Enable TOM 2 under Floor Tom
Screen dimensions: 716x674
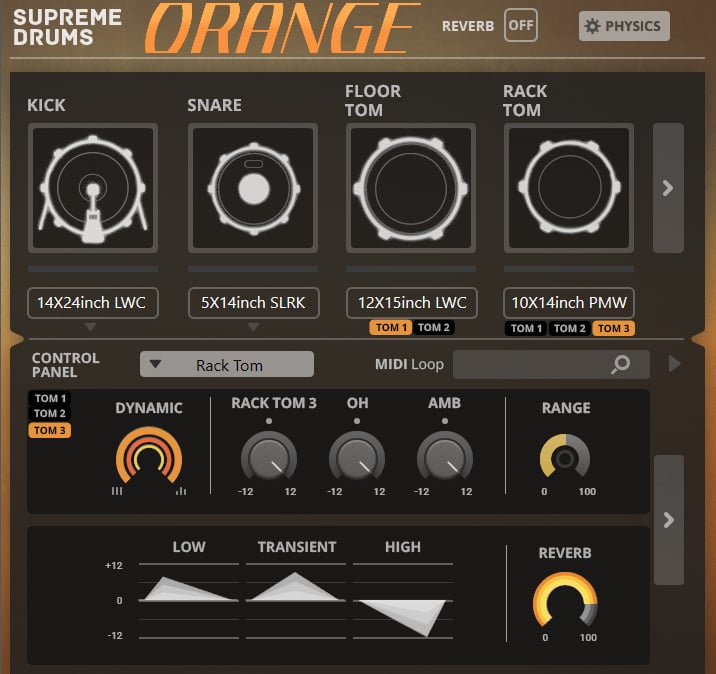[x=434, y=328]
